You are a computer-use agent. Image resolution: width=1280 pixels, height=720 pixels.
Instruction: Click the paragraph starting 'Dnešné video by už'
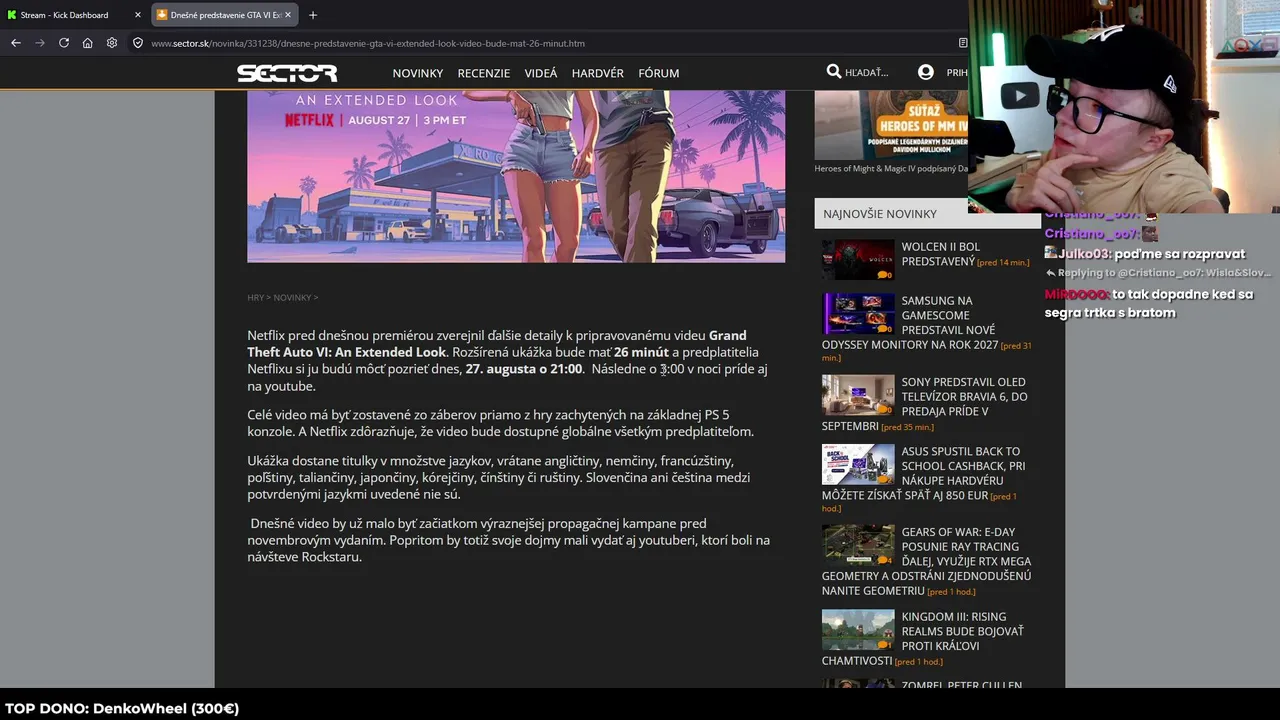(x=509, y=540)
